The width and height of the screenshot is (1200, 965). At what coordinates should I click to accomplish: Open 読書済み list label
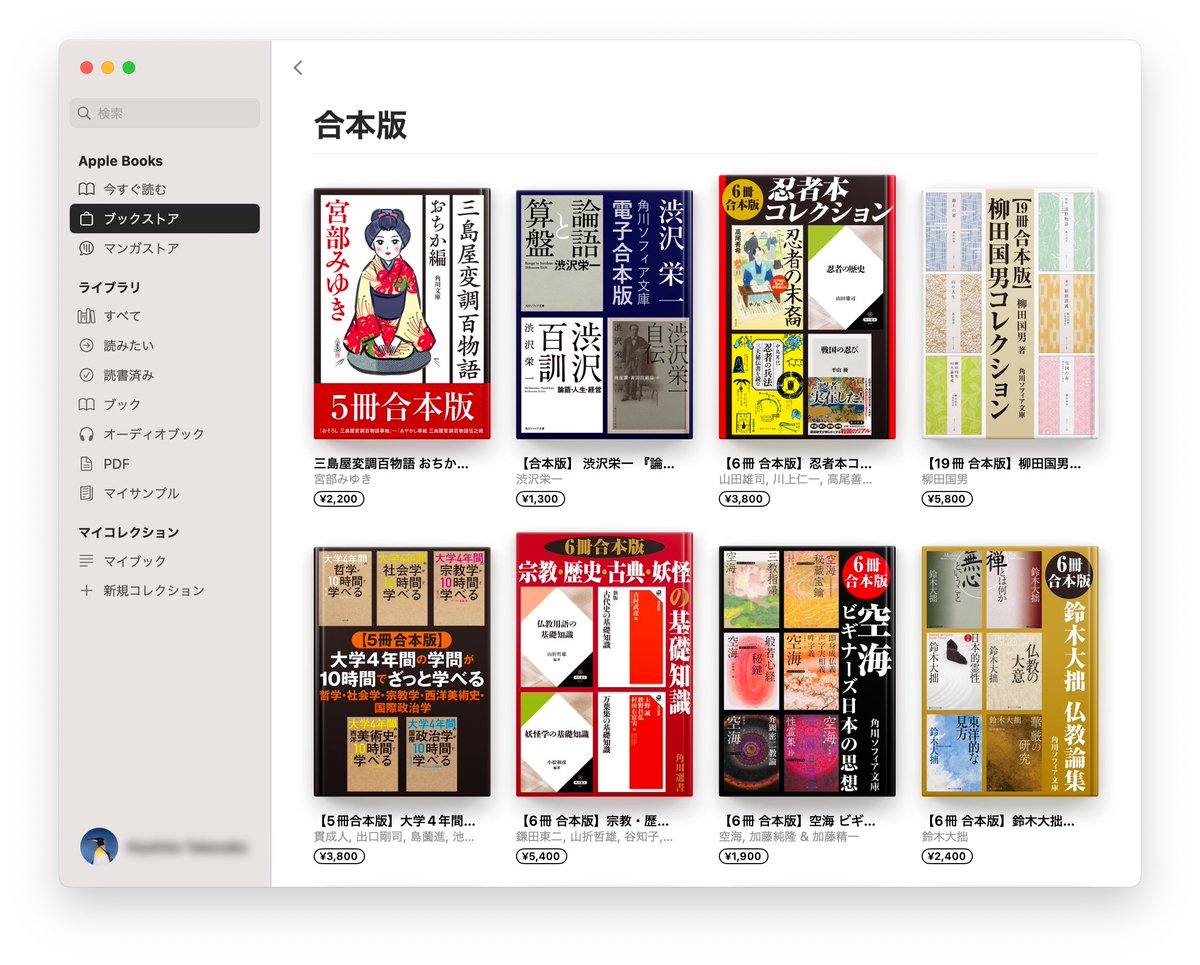[x=129, y=375]
